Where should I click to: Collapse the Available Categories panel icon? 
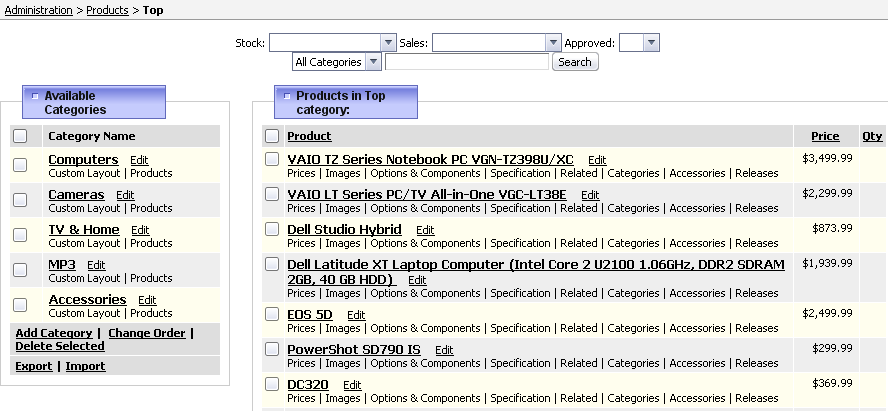coord(35,96)
